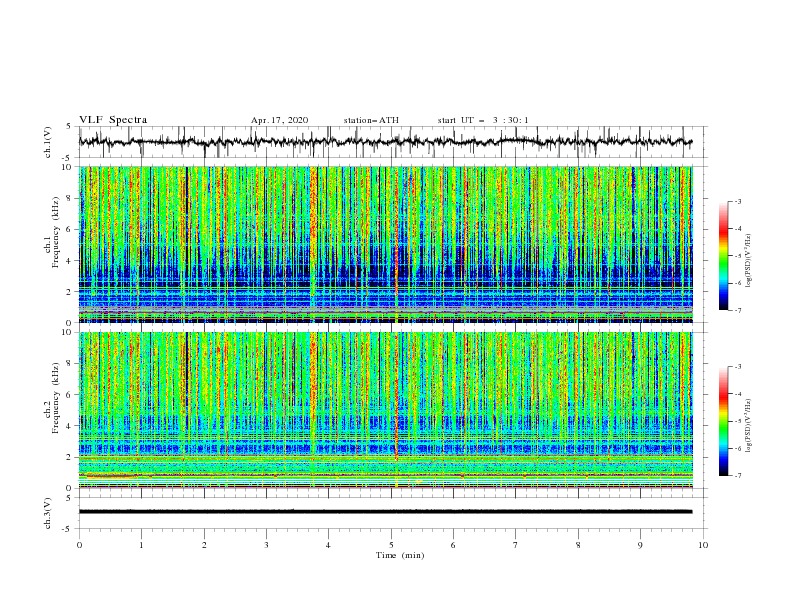Click time axis tick label "7"
This screenshot has width=792, height=612.
(x=516, y=545)
